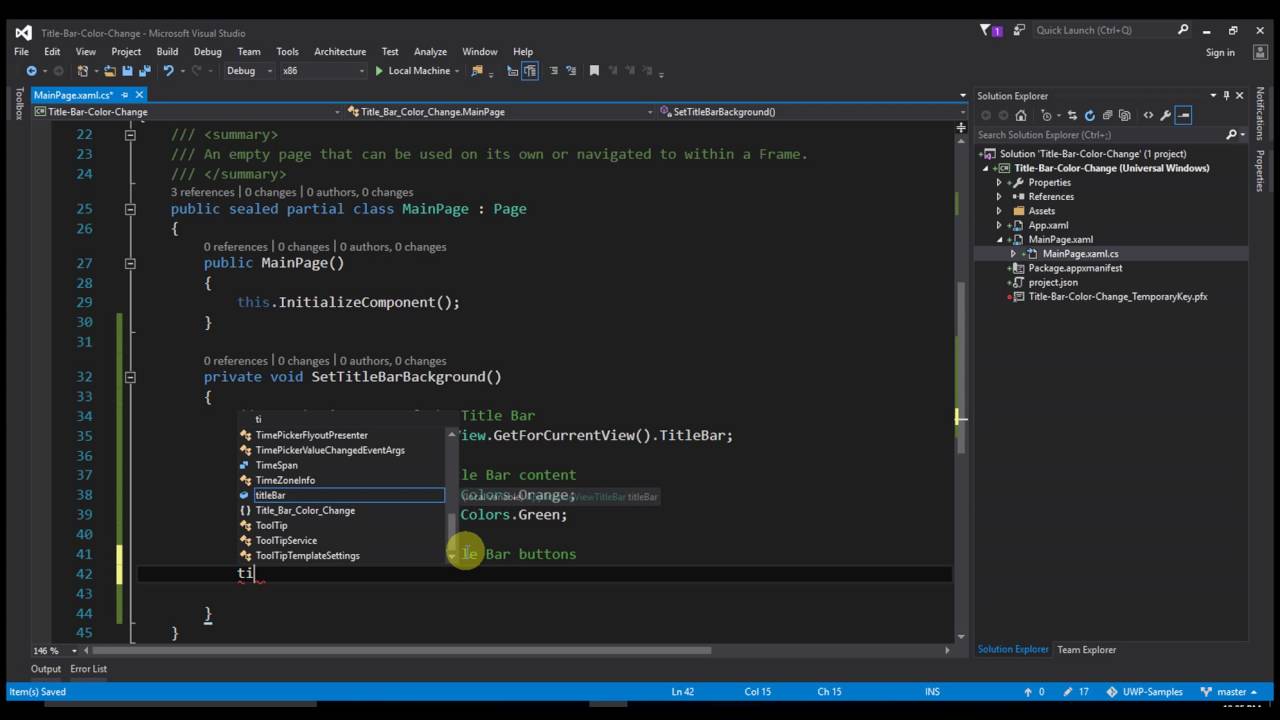Toggle Preview Selected Items in Solution Explorer
The height and width of the screenshot is (720, 1280).
(x=1183, y=115)
